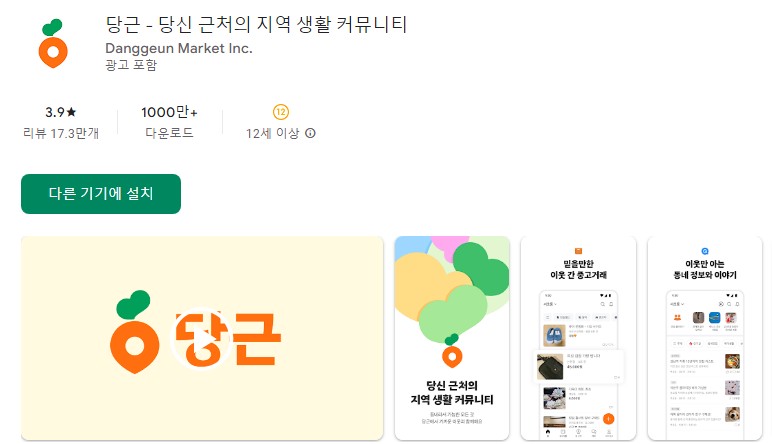Click the small carrot pin under the hearts

(x=452, y=351)
